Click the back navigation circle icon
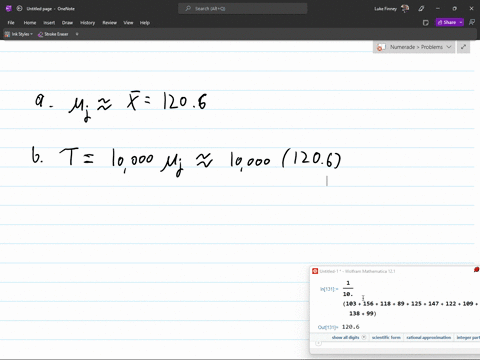The height and width of the screenshot is (360, 480). (x=19, y=9)
